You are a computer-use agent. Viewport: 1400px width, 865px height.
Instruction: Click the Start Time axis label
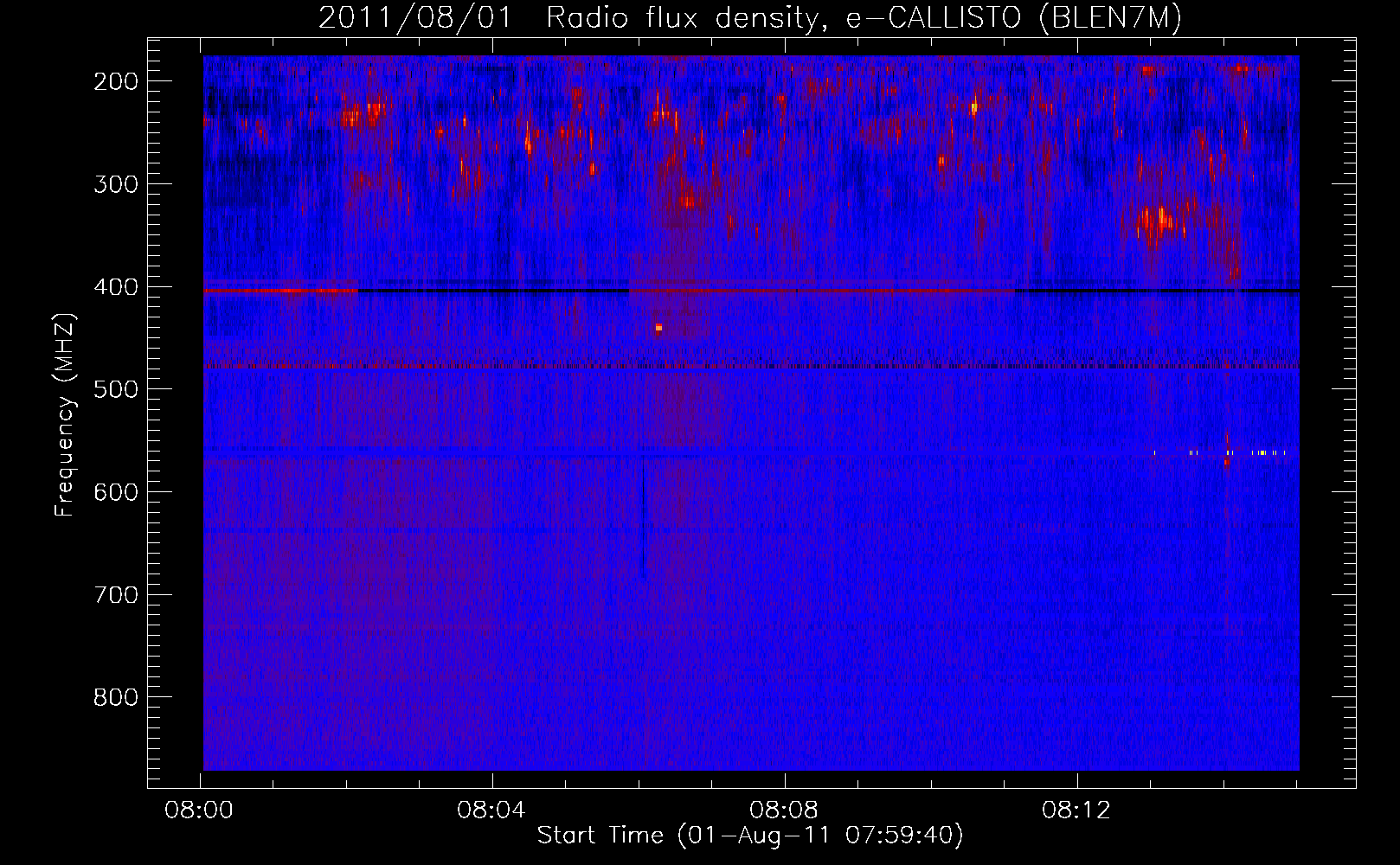click(x=749, y=836)
